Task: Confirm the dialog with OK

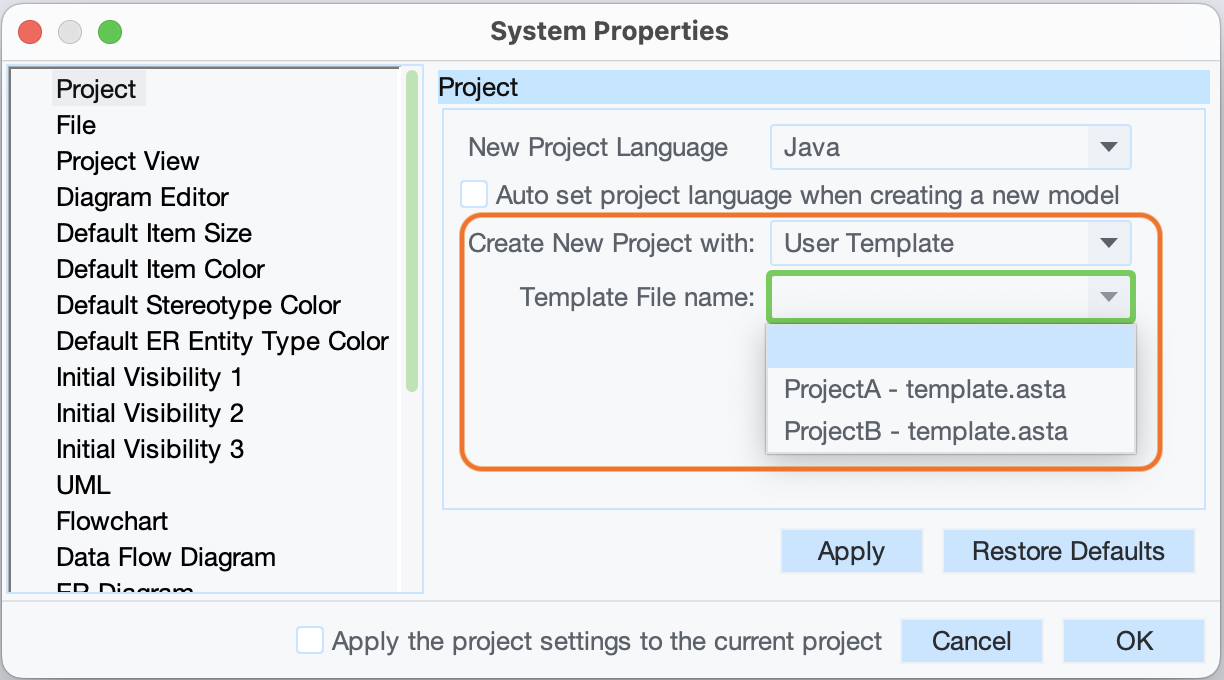Action: pyautogui.click(x=1133, y=641)
